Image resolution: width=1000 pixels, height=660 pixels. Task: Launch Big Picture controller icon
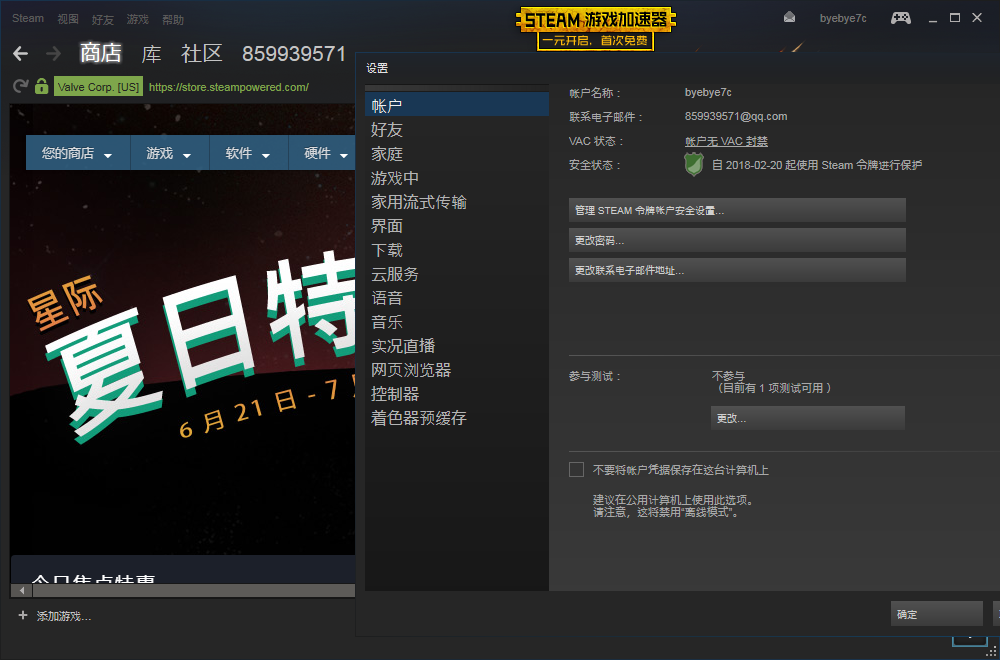[x=901, y=18]
